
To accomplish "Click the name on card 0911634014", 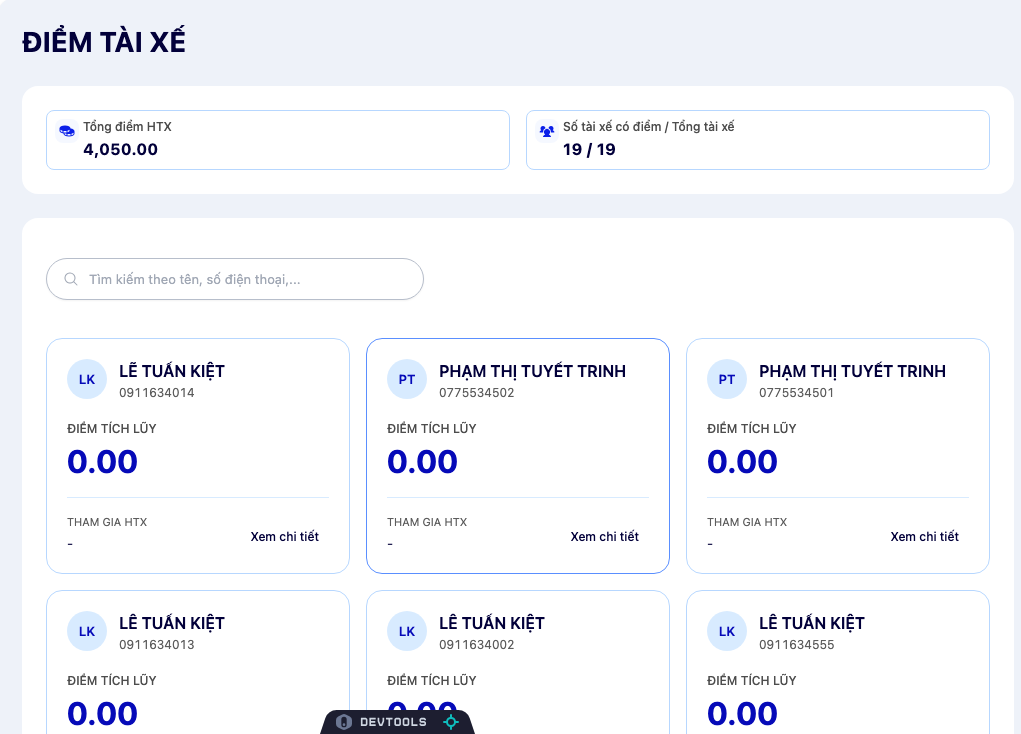I will [172, 371].
